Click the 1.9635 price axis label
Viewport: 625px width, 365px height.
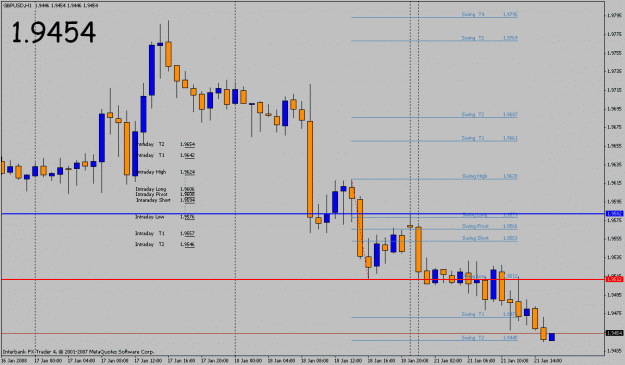(x=614, y=164)
